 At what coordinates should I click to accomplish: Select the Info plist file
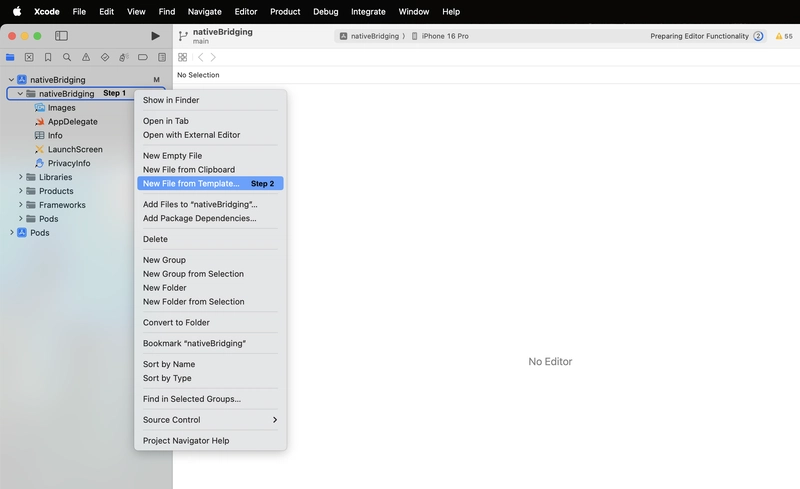coord(55,135)
